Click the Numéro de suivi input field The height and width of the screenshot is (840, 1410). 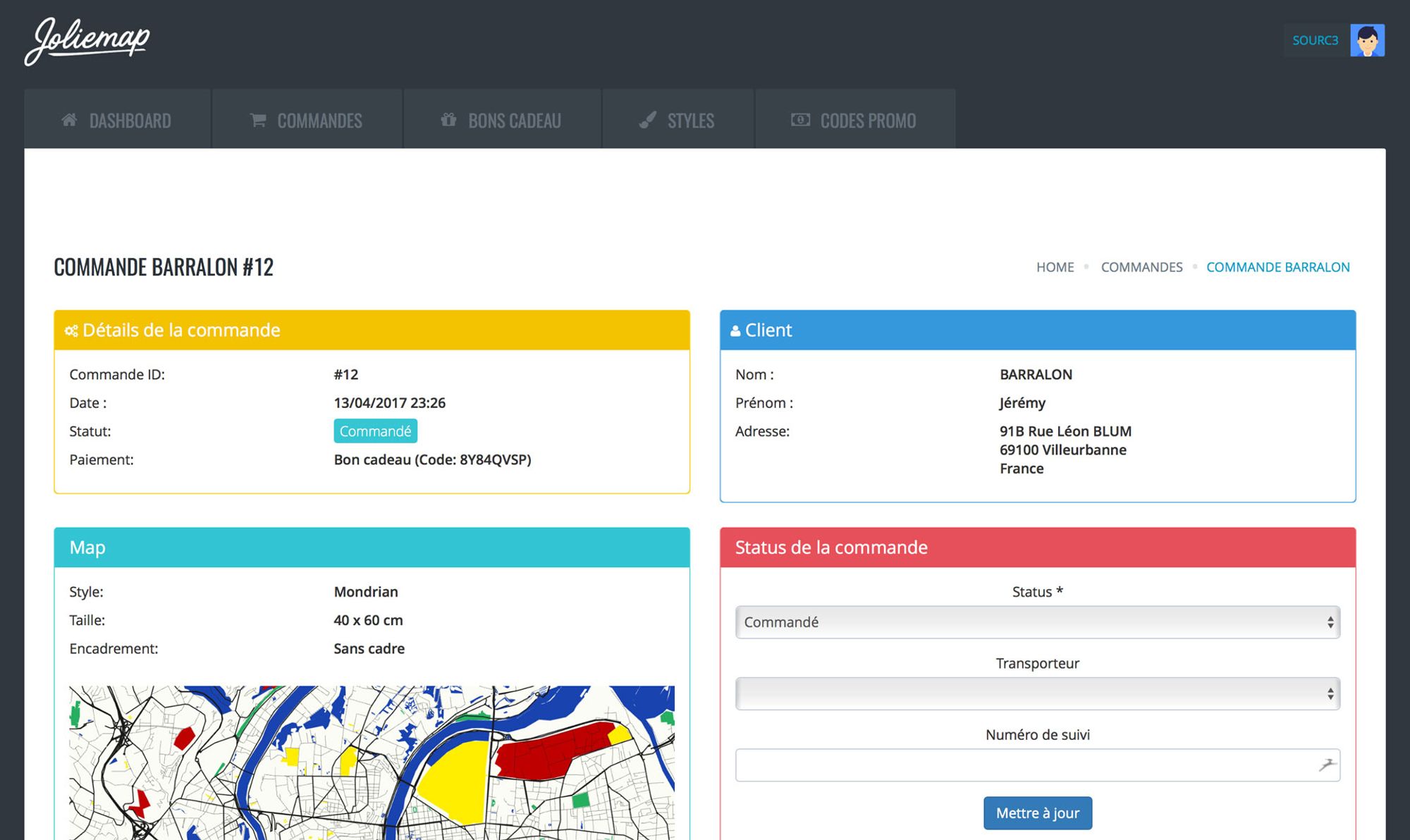point(1022,765)
